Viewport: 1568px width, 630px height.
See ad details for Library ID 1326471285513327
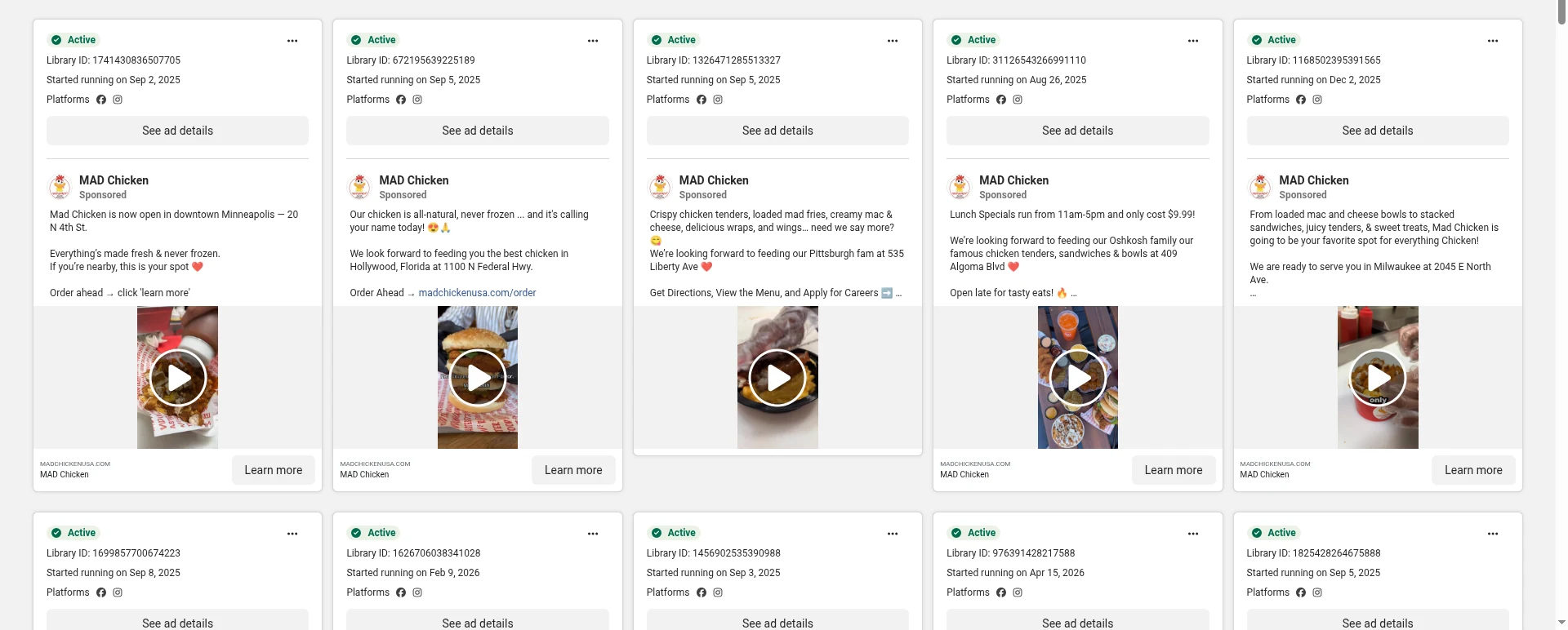pos(777,131)
